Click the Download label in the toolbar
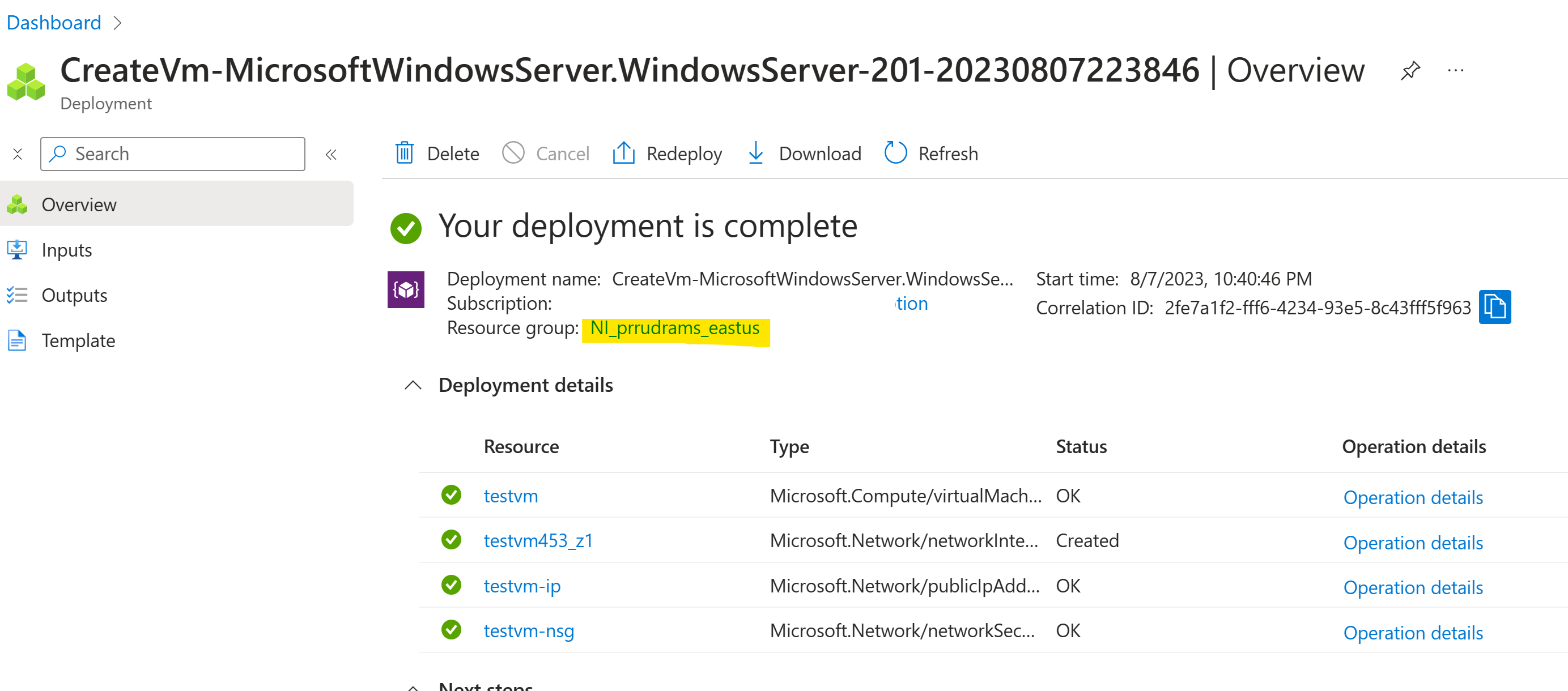 pos(820,154)
